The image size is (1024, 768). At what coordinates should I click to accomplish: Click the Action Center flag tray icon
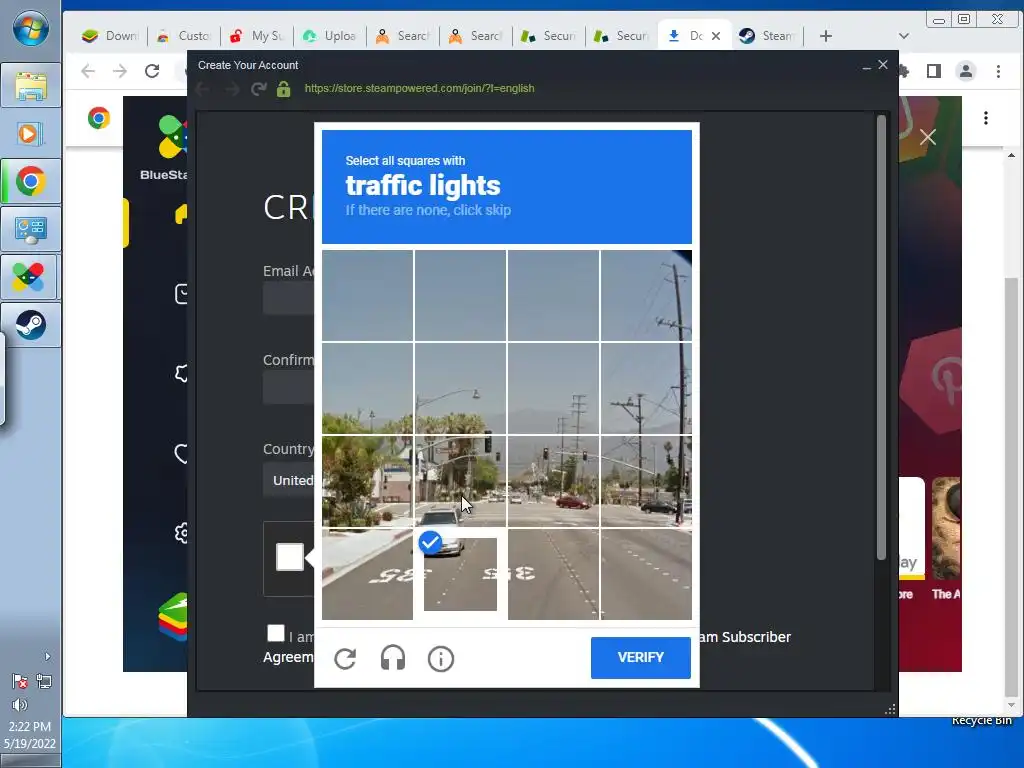coord(20,682)
